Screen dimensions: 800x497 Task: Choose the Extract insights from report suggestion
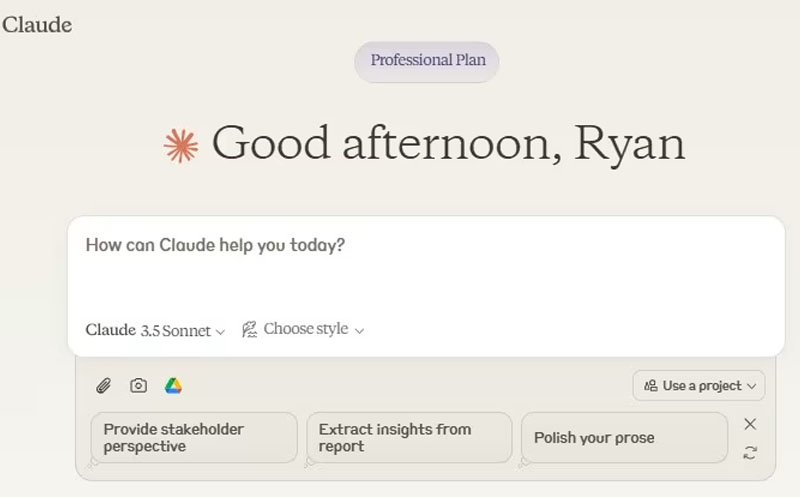[x=409, y=438]
